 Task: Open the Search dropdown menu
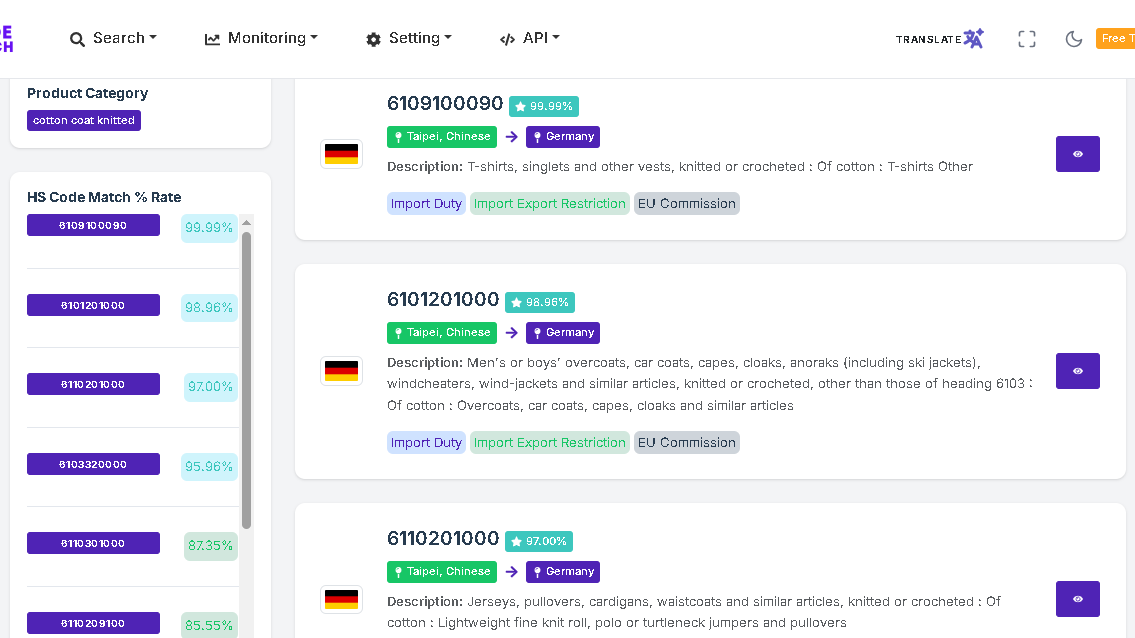pos(113,38)
